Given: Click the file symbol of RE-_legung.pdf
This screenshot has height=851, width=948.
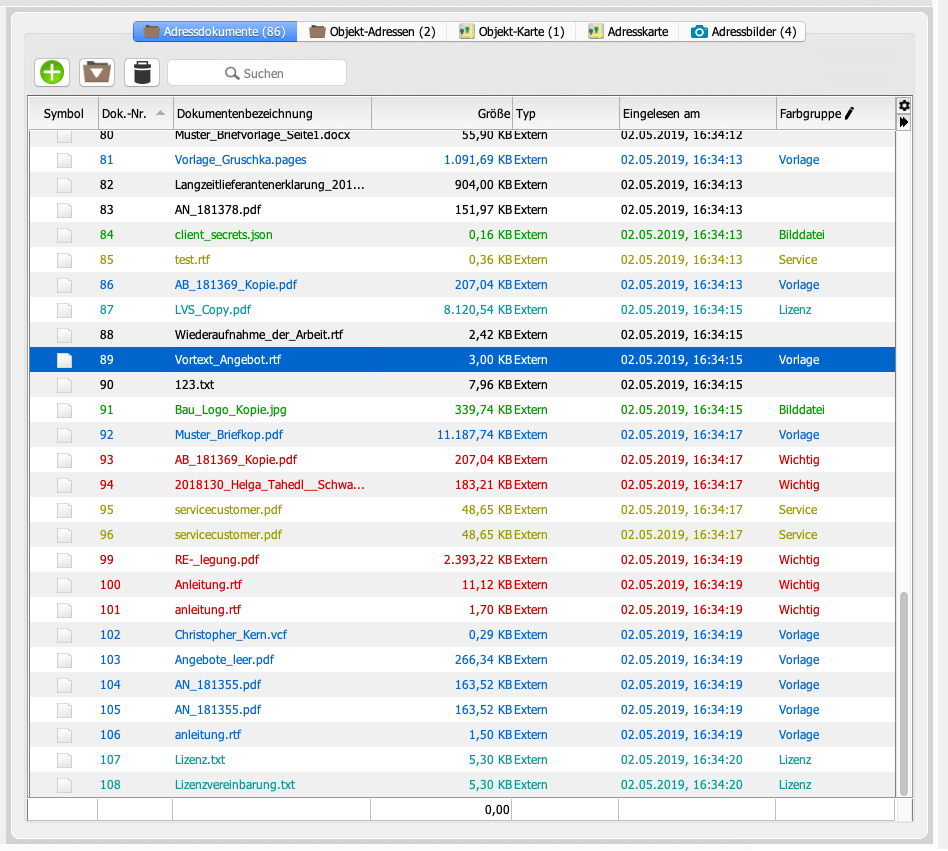Looking at the screenshot, I should (64, 560).
